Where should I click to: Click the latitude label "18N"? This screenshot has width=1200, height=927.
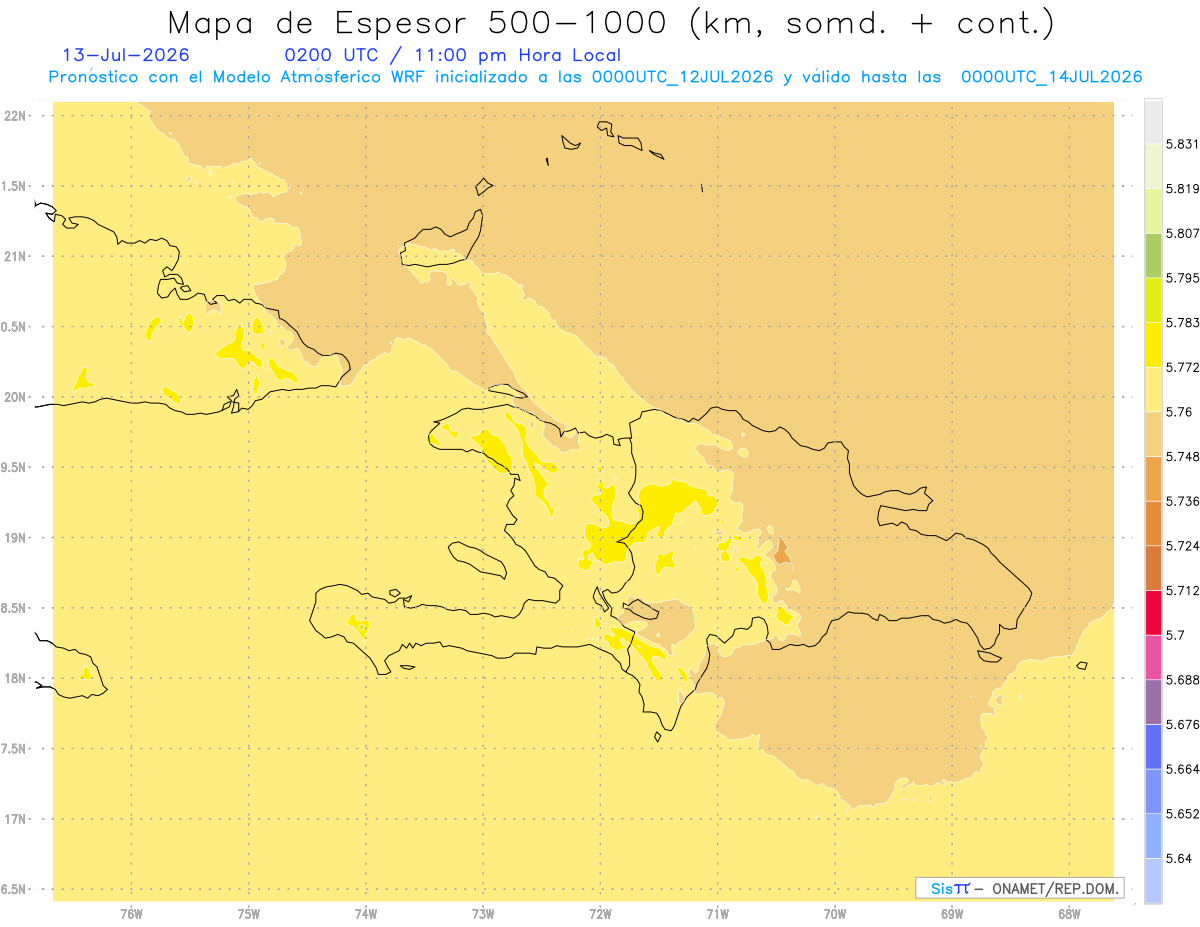pos(17,679)
